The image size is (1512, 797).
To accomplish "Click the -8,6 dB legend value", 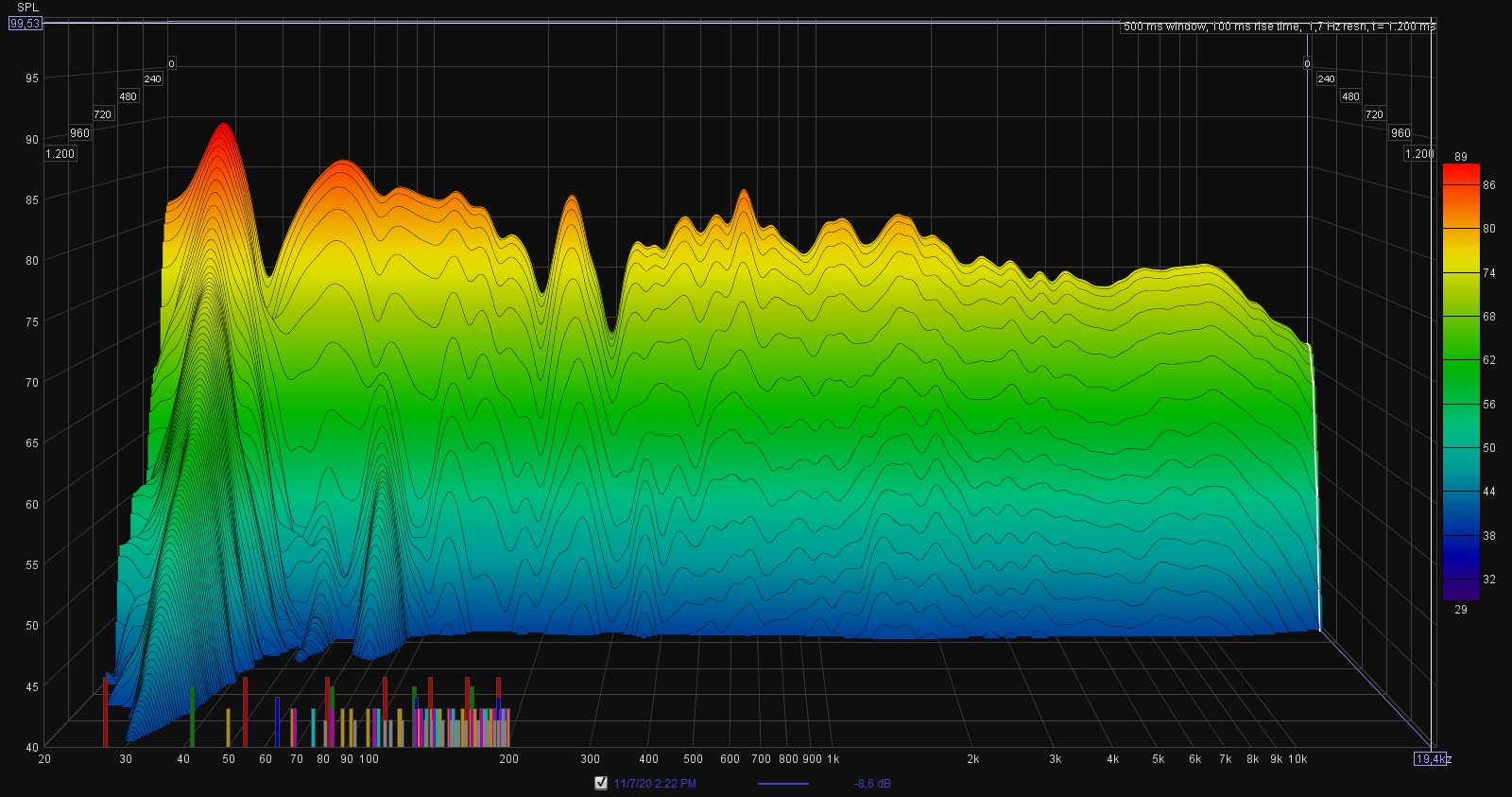I will click(x=872, y=784).
